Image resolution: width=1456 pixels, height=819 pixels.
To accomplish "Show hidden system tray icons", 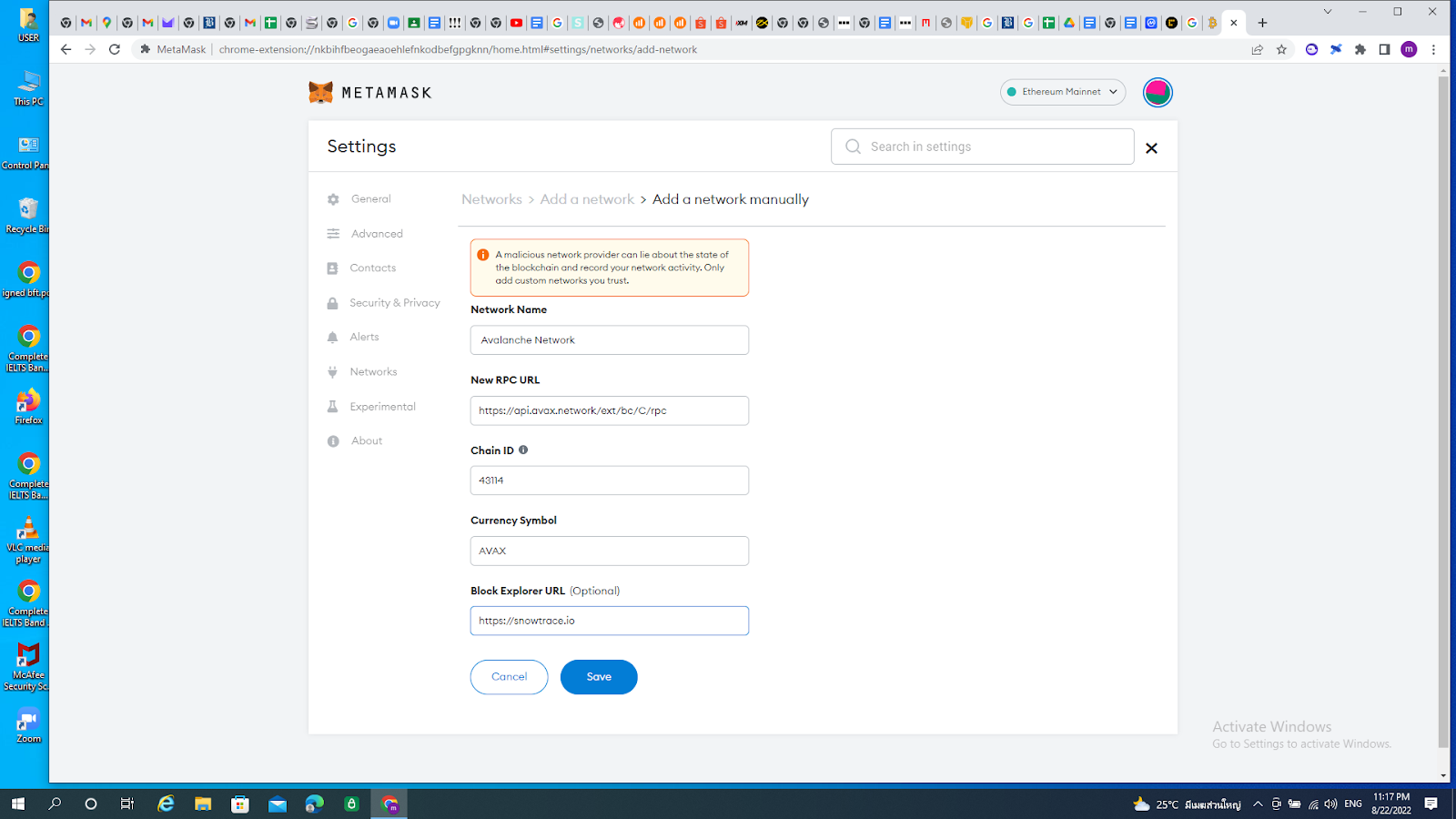I will [1258, 804].
